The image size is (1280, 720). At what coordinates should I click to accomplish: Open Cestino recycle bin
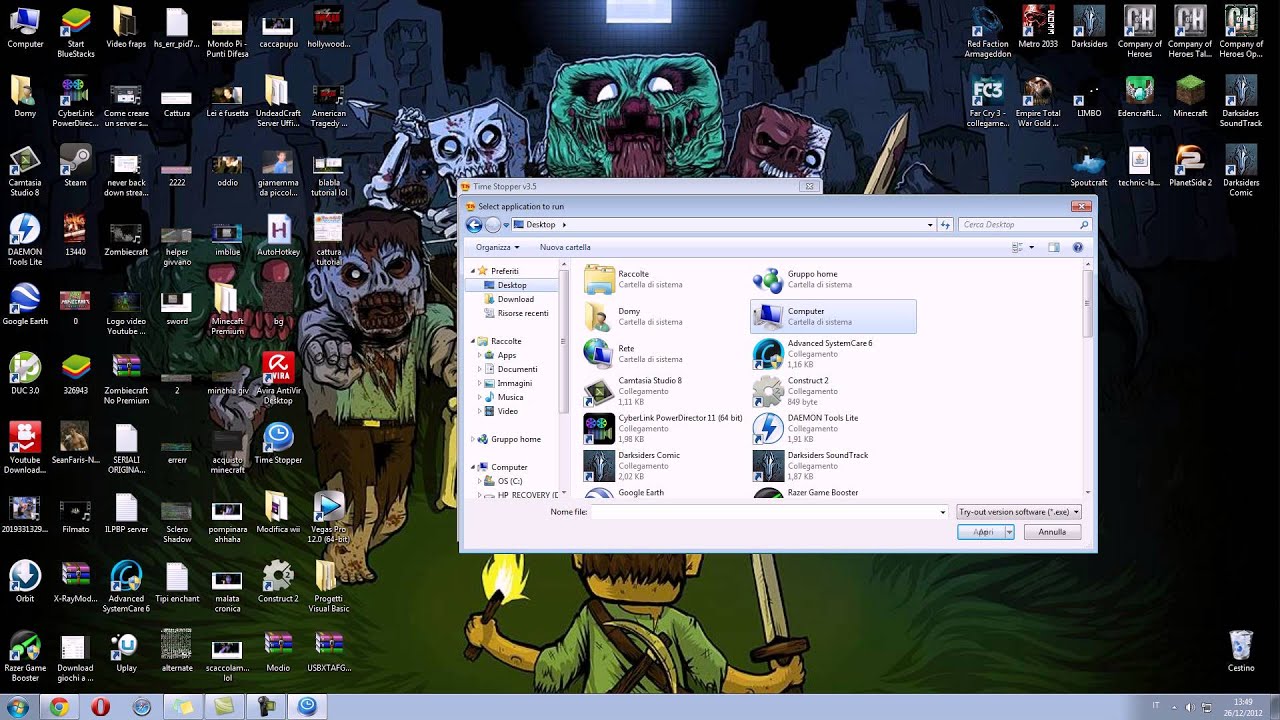[1240, 651]
